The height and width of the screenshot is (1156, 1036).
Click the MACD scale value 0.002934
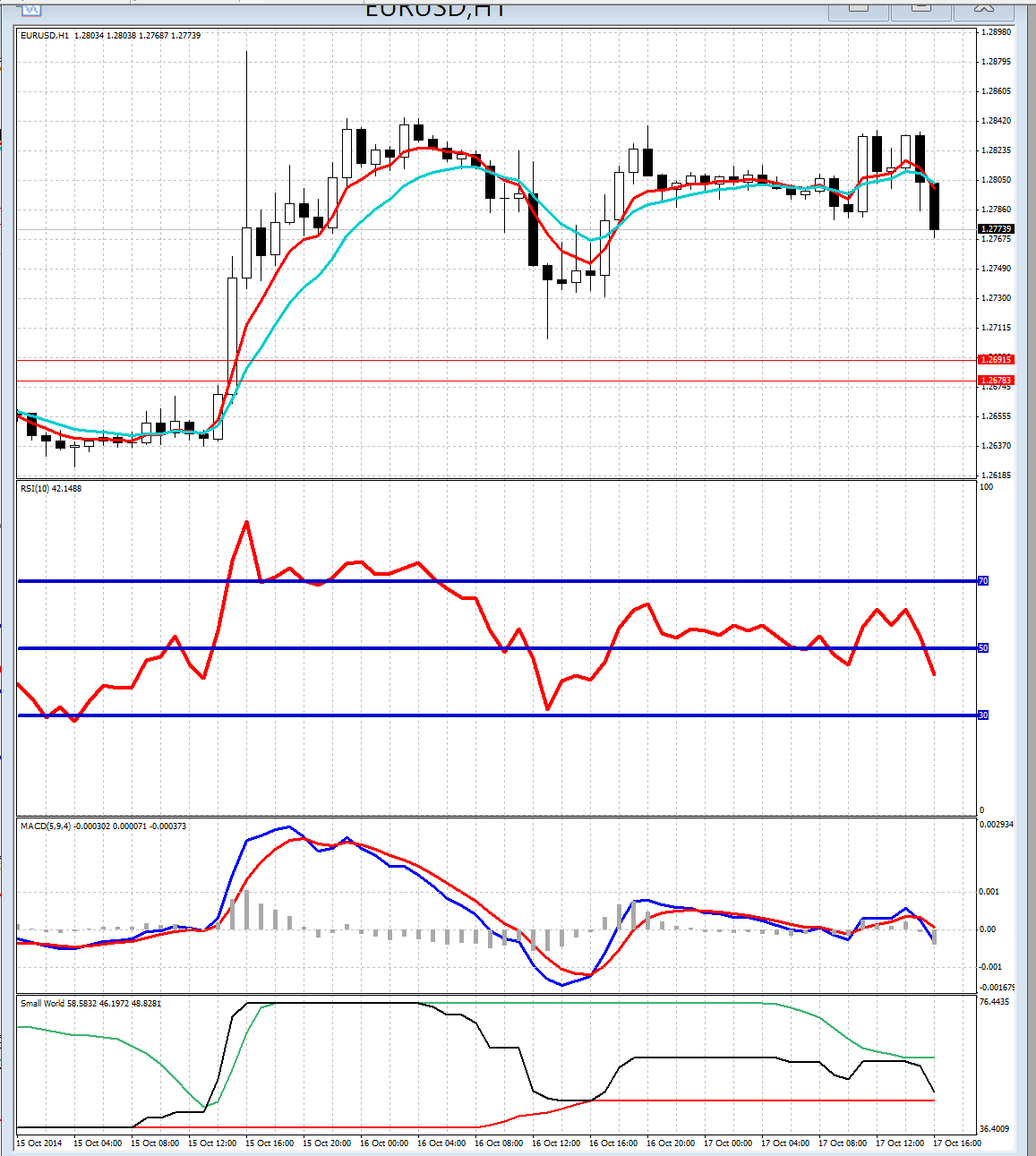point(997,825)
